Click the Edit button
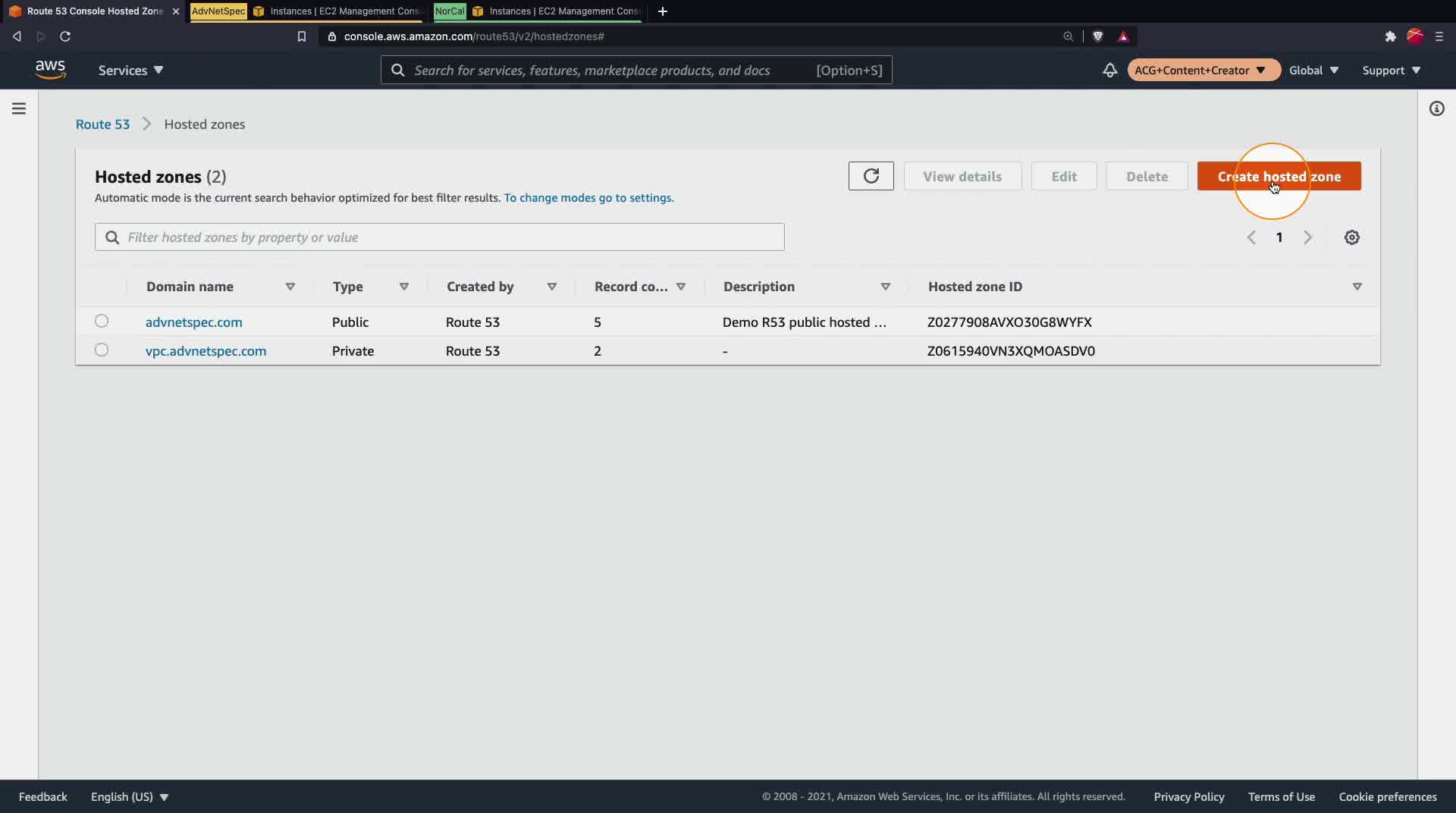 (x=1063, y=176)
